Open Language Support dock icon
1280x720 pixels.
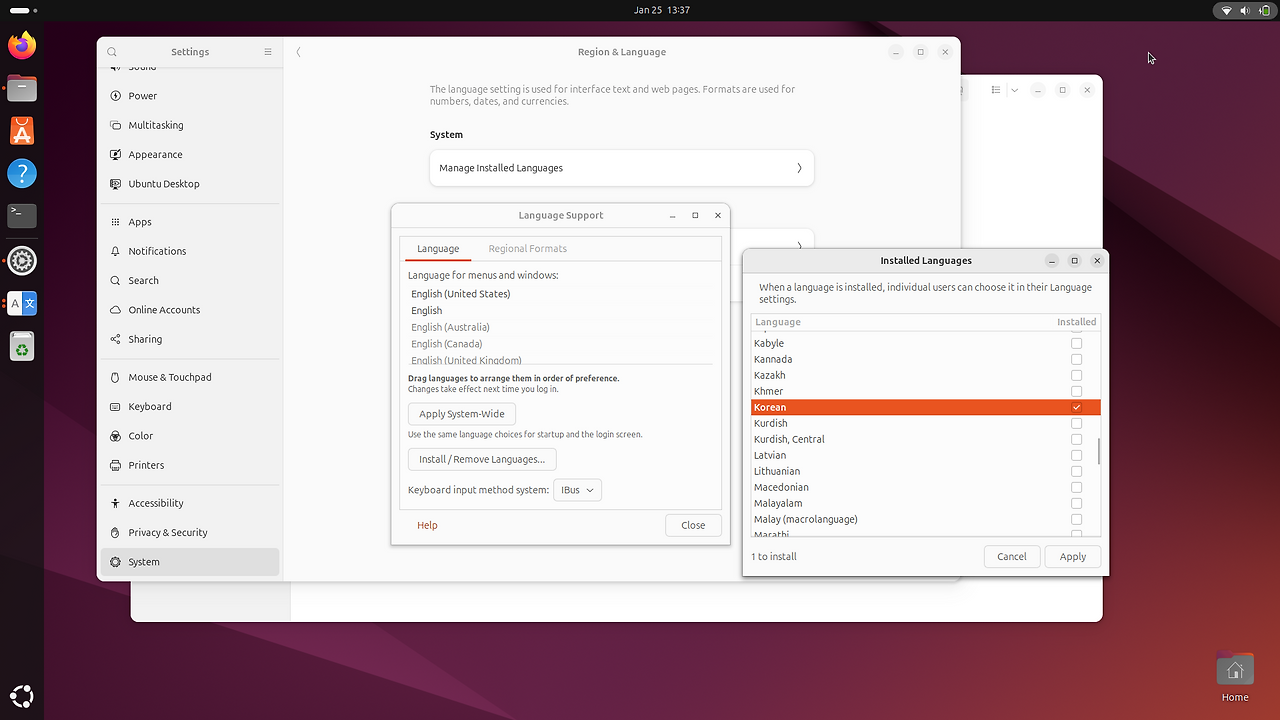click(22, 304)
